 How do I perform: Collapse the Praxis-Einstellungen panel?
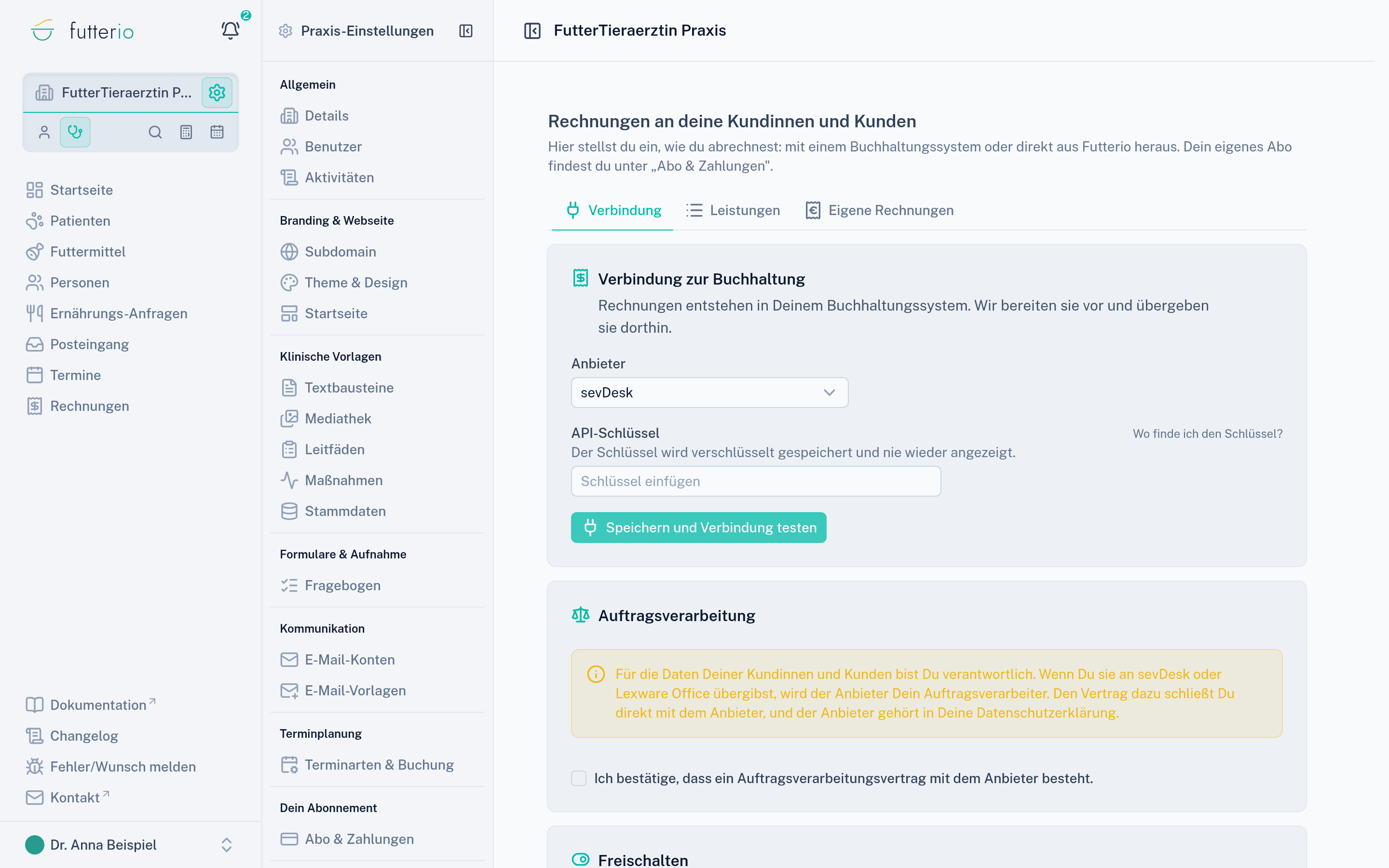pyautogui.click(x=466, y=31)
